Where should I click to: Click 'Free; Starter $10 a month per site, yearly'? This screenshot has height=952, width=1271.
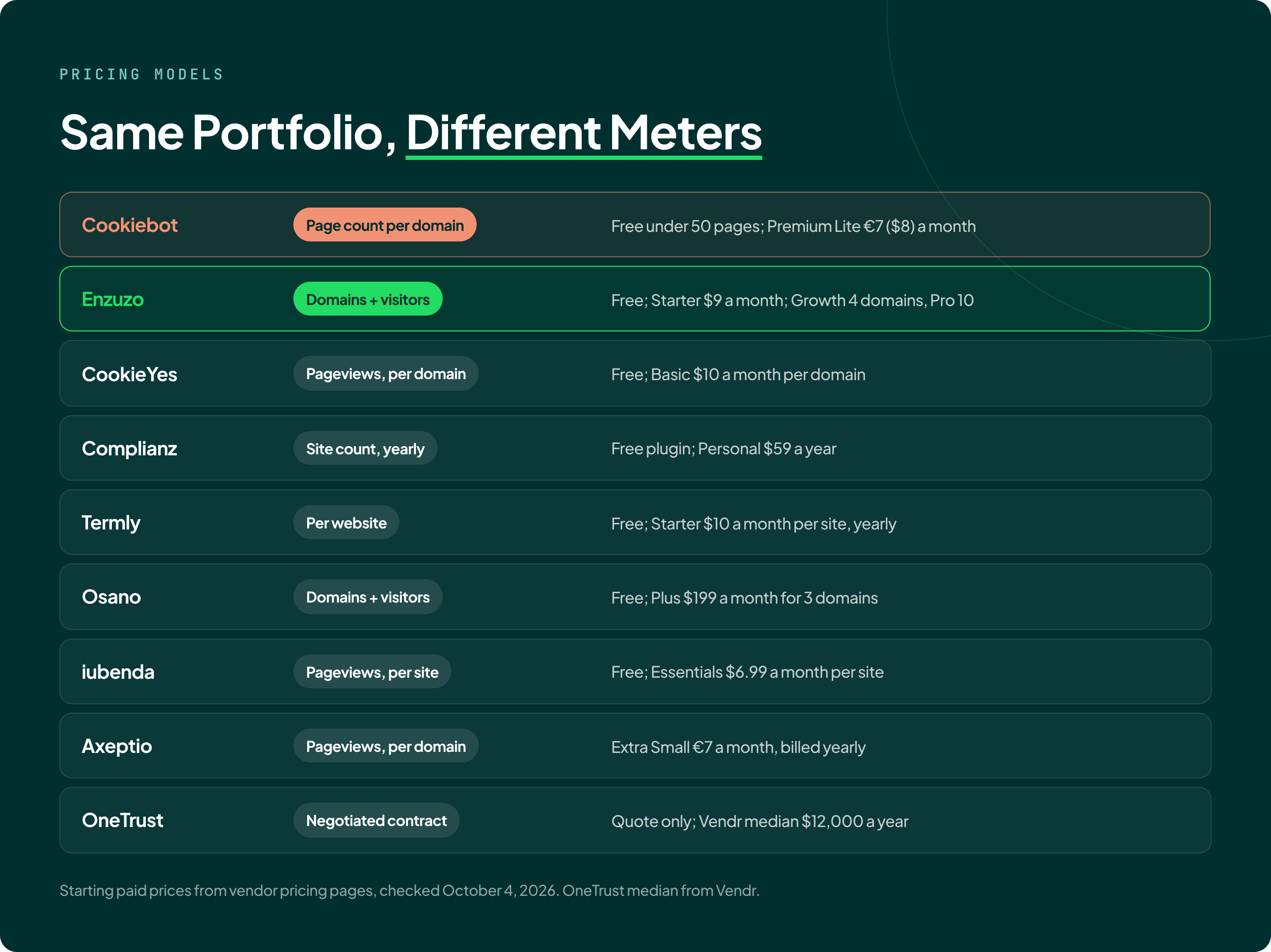coord(753,524)
